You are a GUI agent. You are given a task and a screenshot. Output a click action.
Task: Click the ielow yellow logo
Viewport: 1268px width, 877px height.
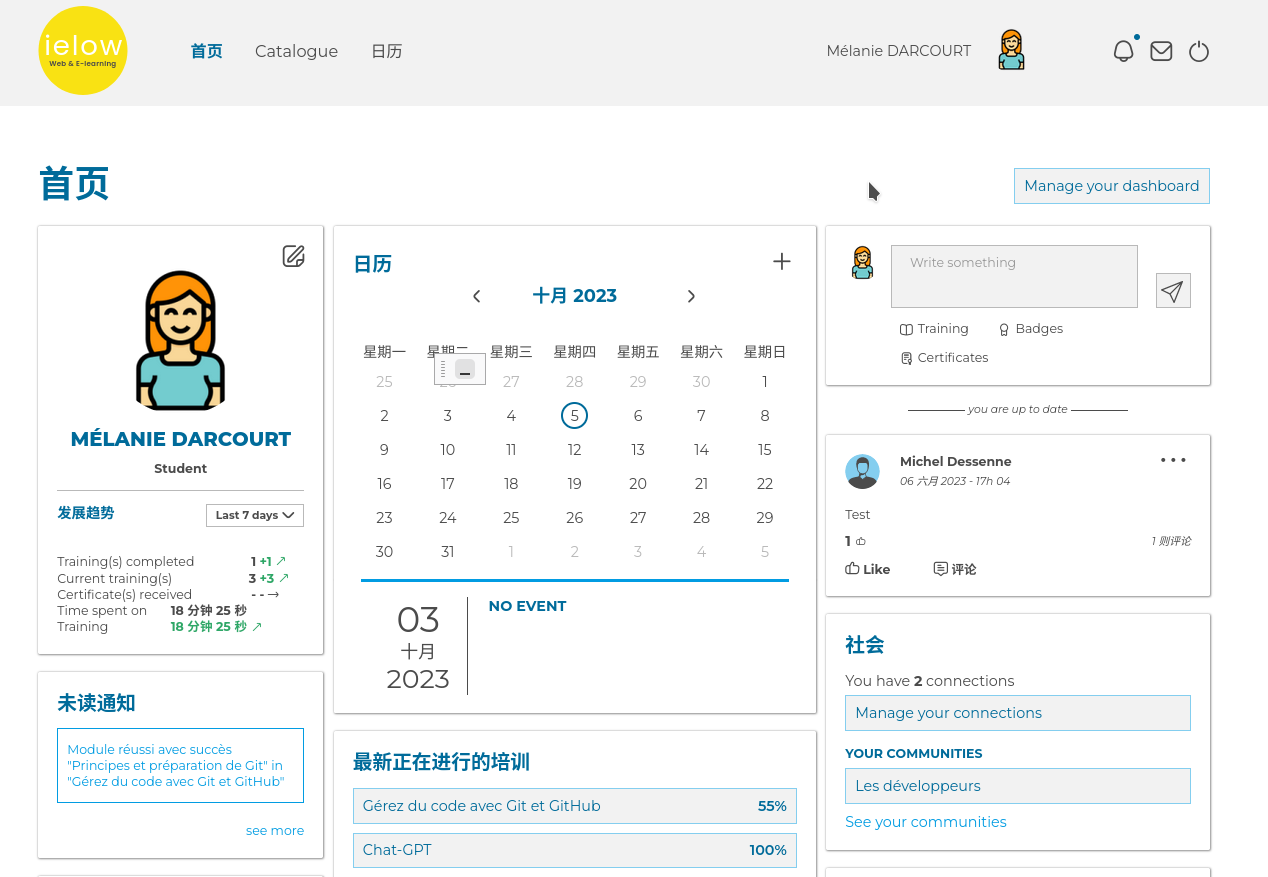(83, 51)
